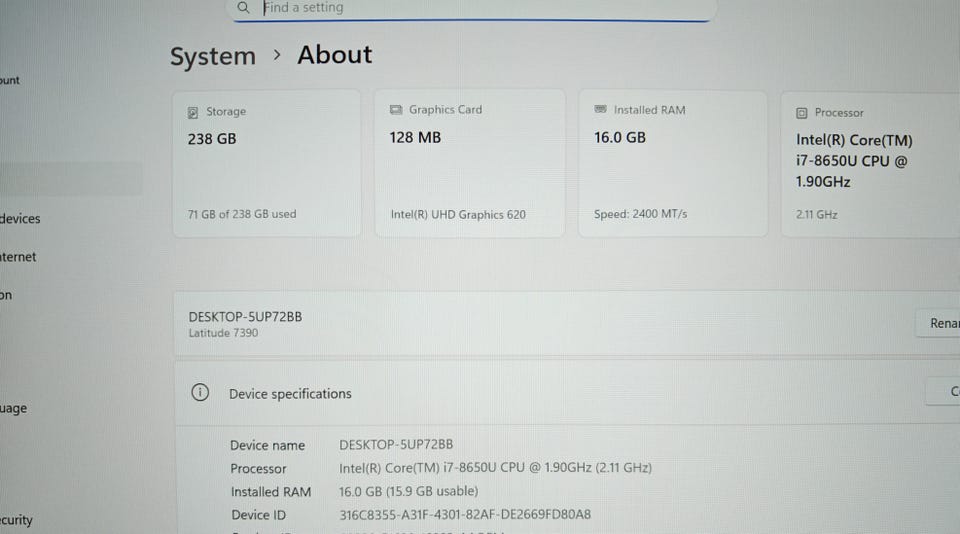Screen dimensions: 960x534
Task: Click the Storage card icon
Action: [193, 112]
